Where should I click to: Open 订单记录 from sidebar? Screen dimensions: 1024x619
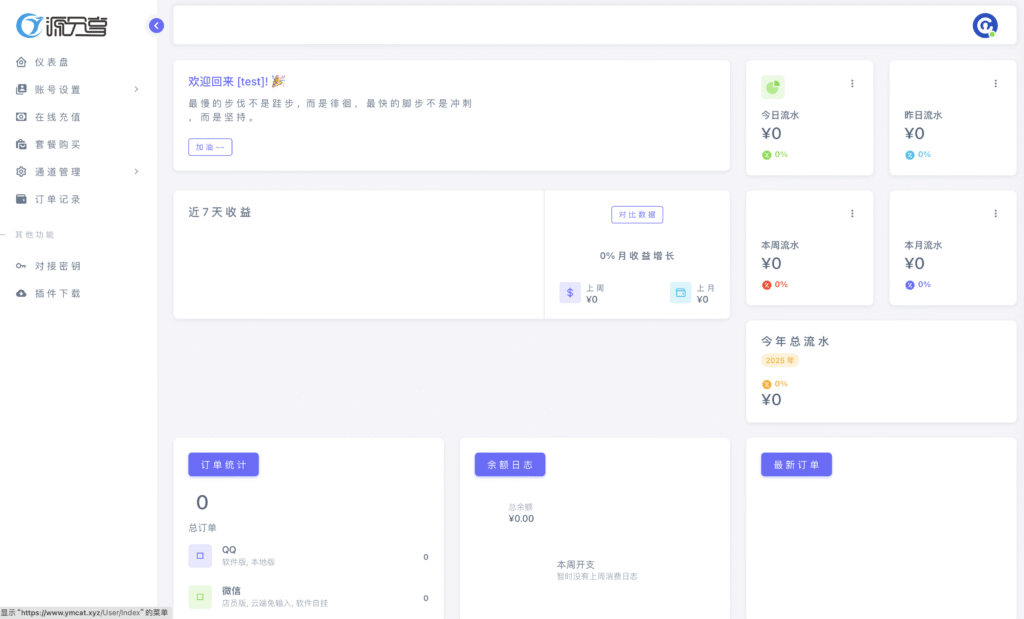(x=57, y=199)
